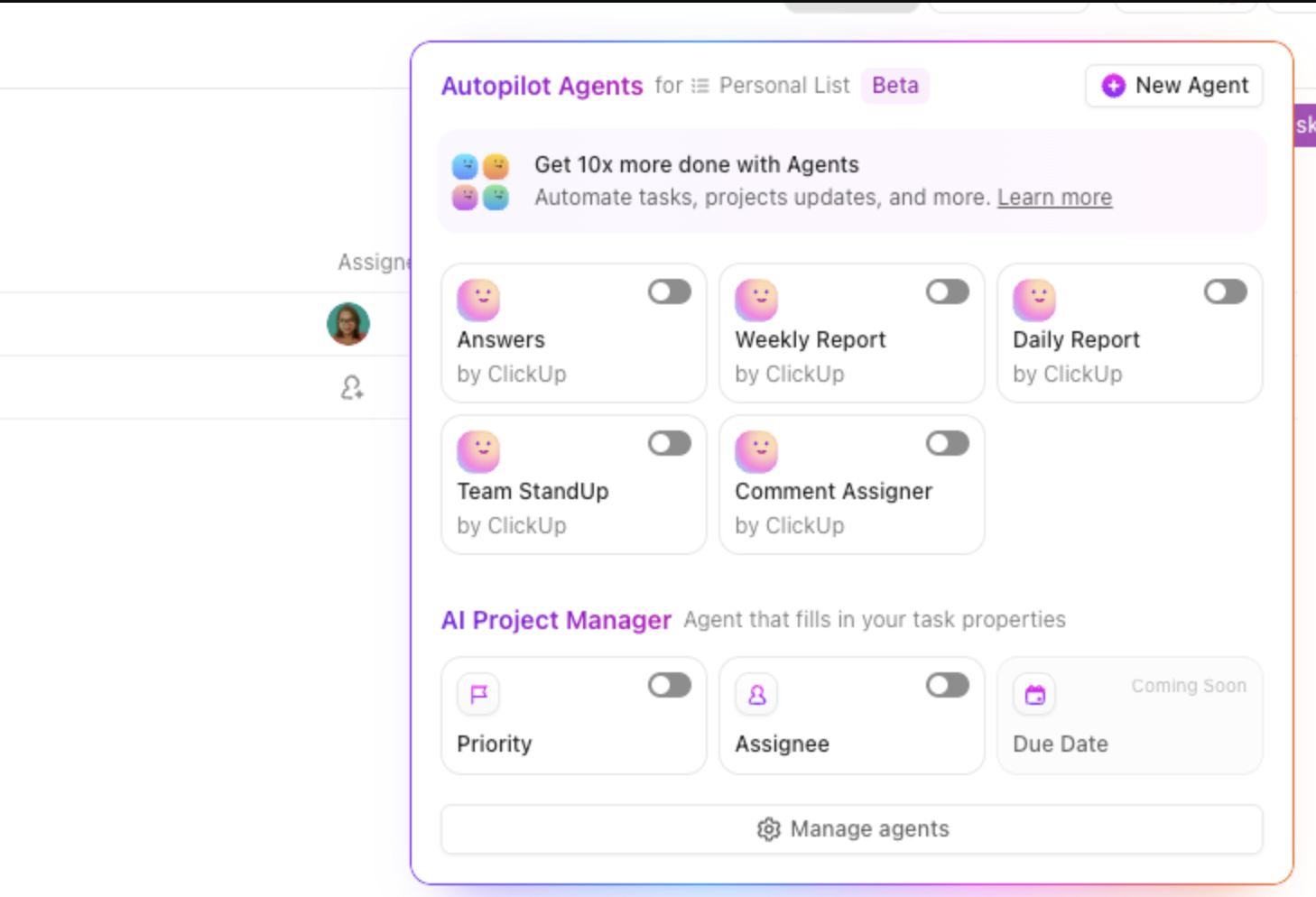The width and height of the screenshot is (1316, 897).
Task: Open the Learn more link
Action: coord(1054,198)
